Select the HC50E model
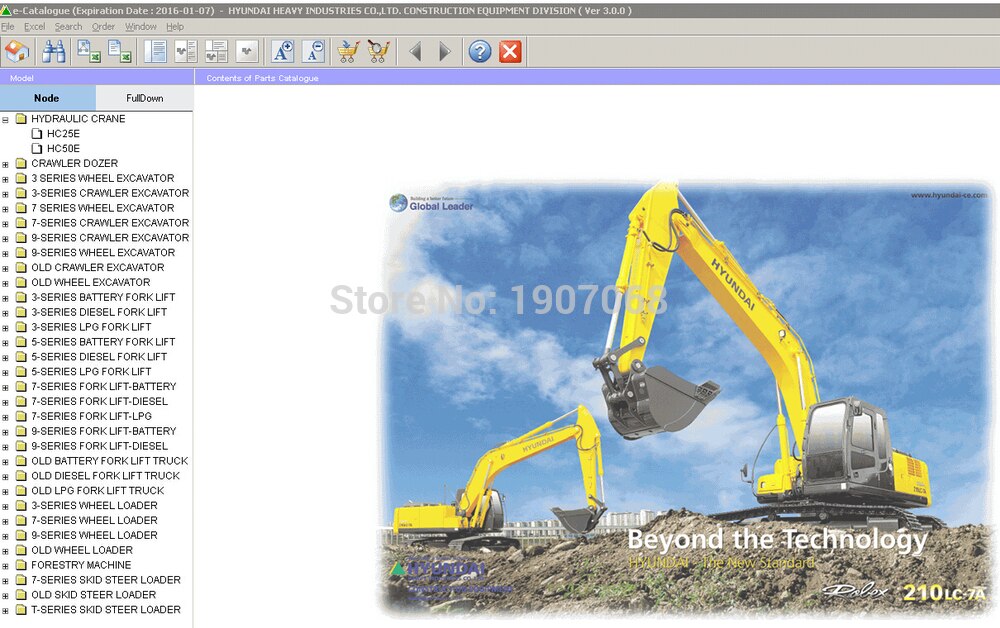Screen dimensions: 1000x628 63,149
